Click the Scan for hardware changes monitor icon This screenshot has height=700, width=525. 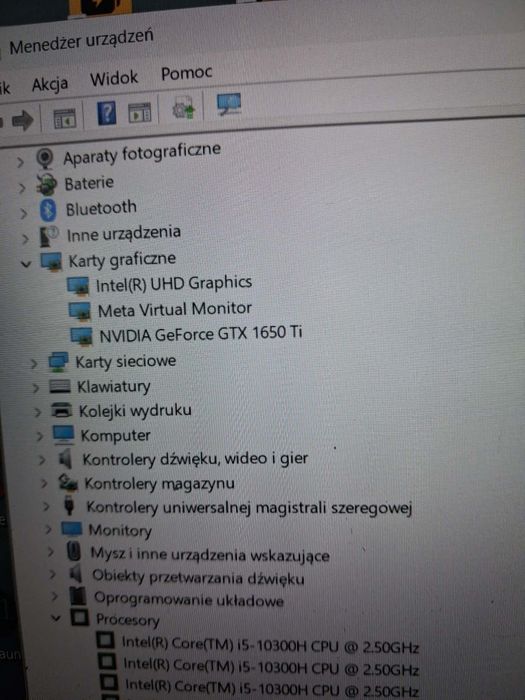[229, 104]
